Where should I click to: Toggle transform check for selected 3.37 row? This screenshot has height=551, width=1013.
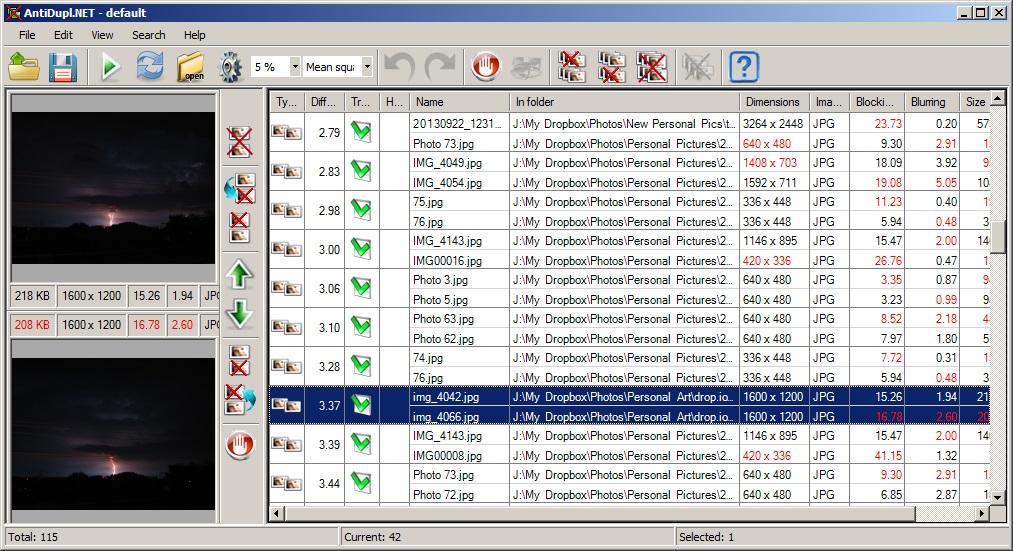[361, 405]
